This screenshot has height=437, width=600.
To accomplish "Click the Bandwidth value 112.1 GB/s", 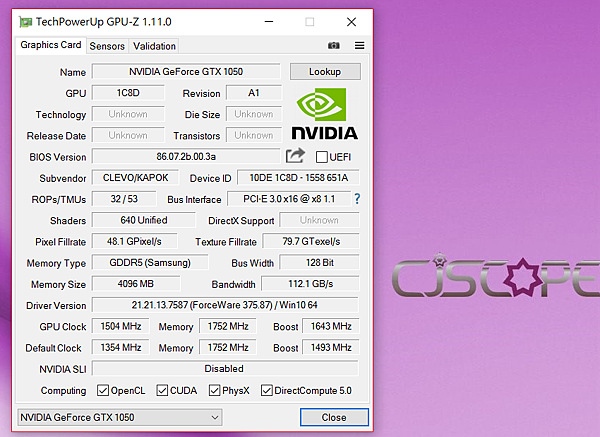I will tap(310, 284).
